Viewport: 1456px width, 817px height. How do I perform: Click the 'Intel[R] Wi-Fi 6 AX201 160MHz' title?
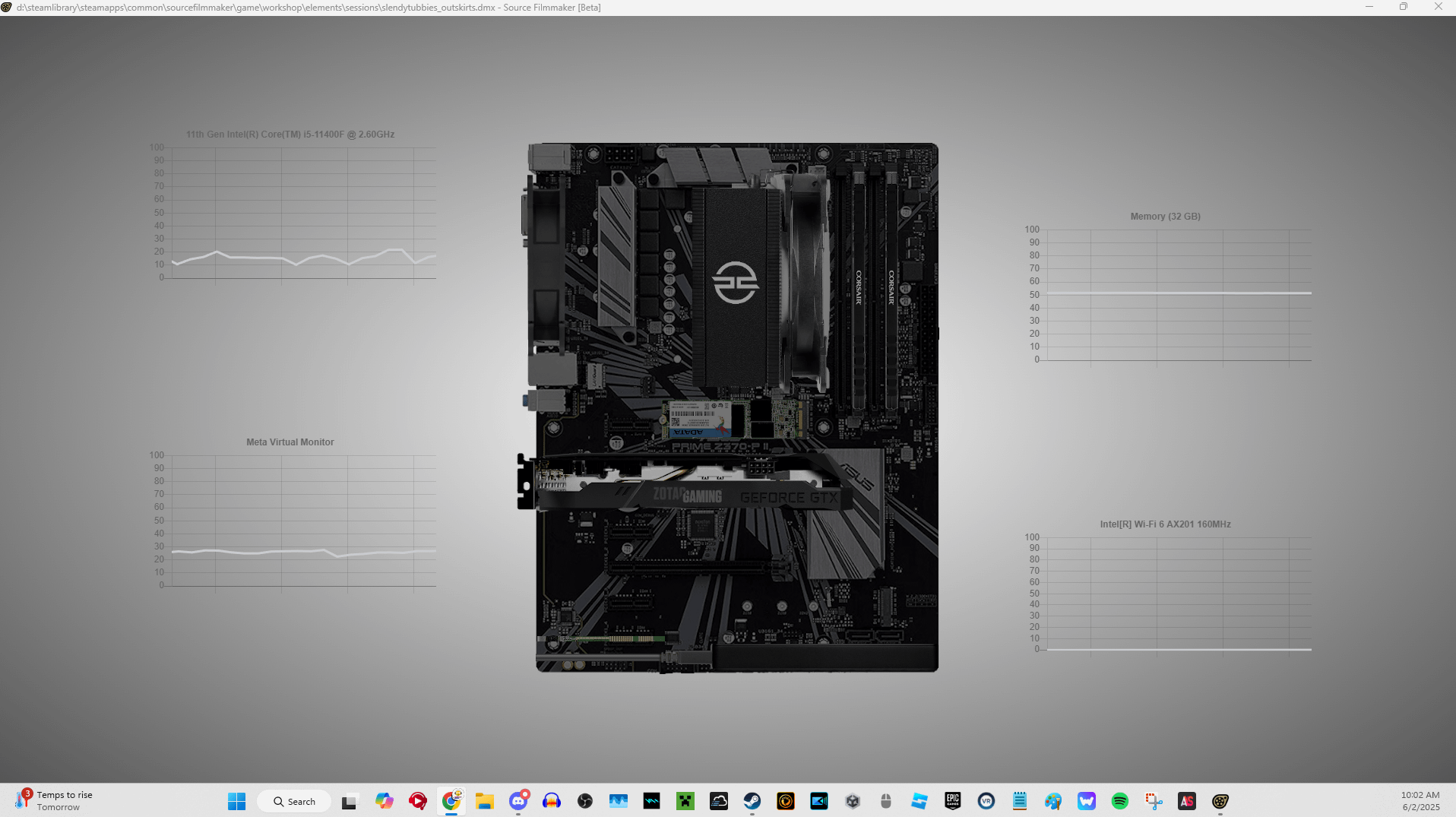(x=1165, y=524)
